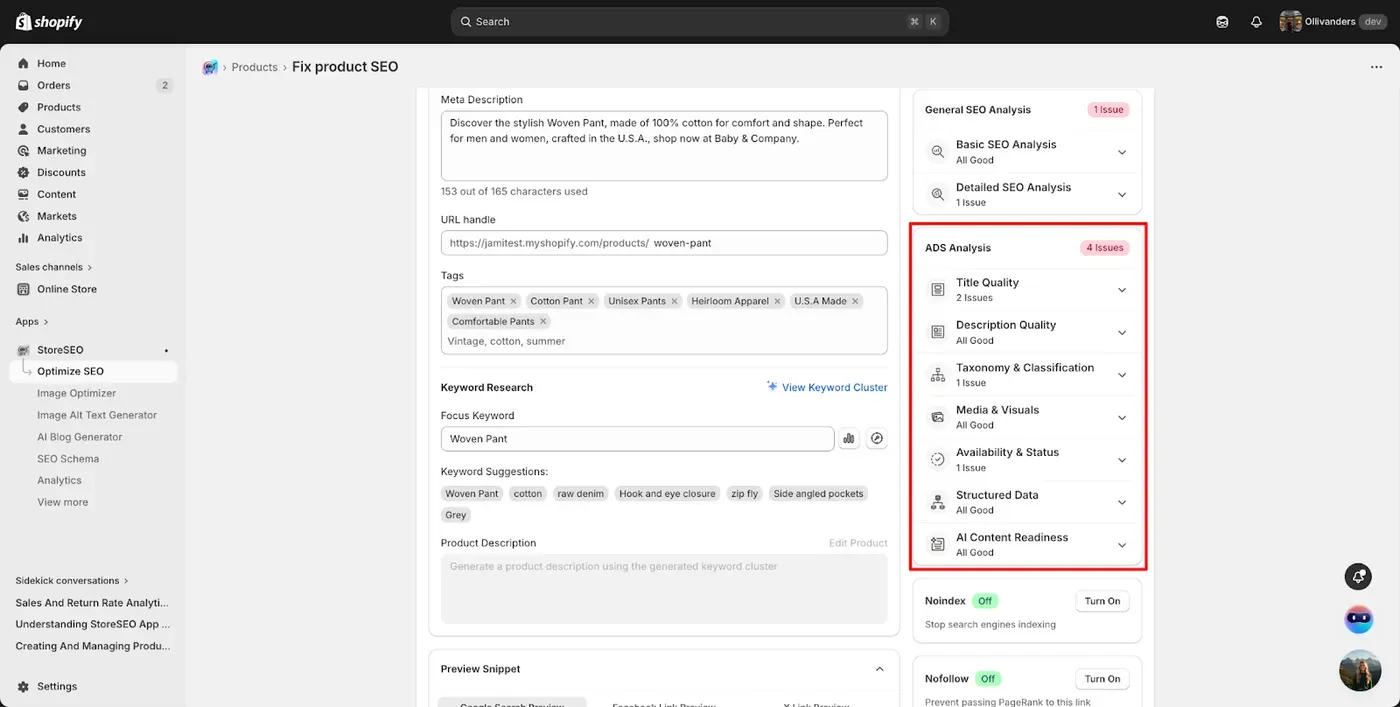
Task: Expand the Title Quality section
Action: 1028,290
